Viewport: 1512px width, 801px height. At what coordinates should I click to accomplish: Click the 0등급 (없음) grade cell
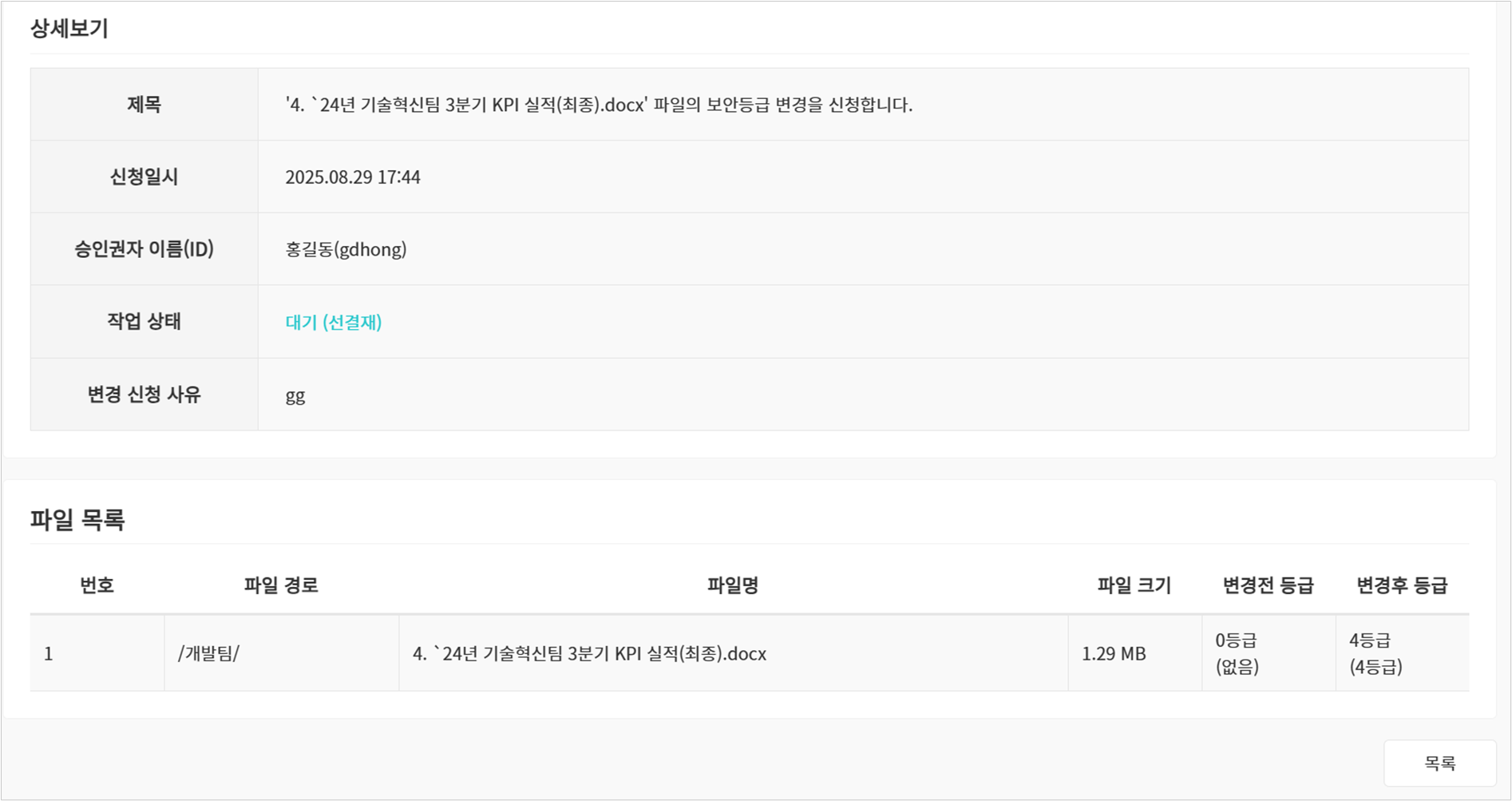point(1237,653)
